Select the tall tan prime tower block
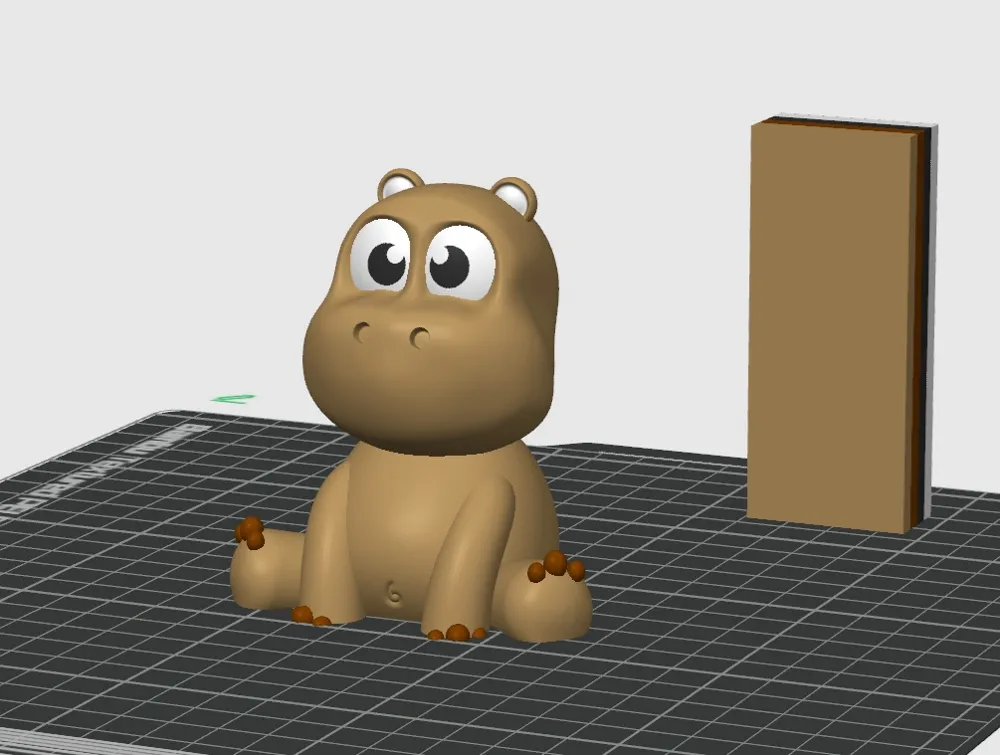This screenshot has width=1000, height=755. (842, 324)
